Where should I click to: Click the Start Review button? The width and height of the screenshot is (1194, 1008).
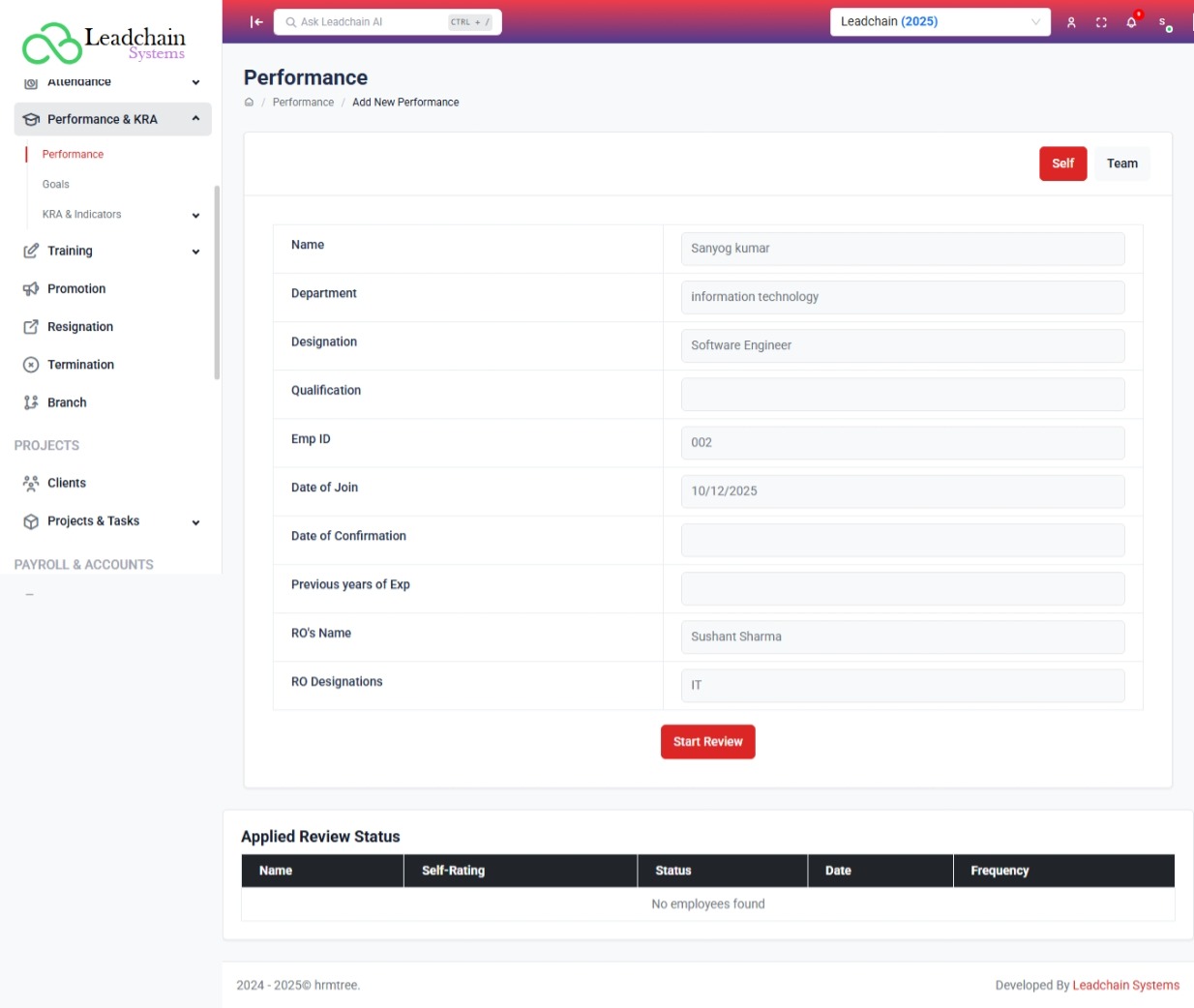tap(707, 742)
